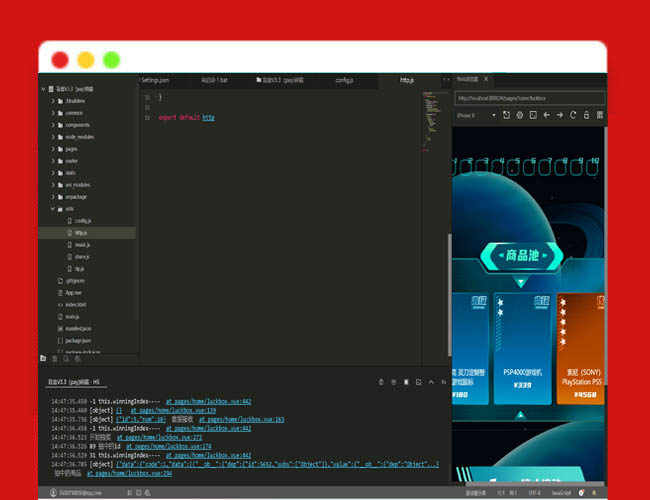Click the settings gear icon in browser toolbar

pyautogui.click(x=520, y=115)
